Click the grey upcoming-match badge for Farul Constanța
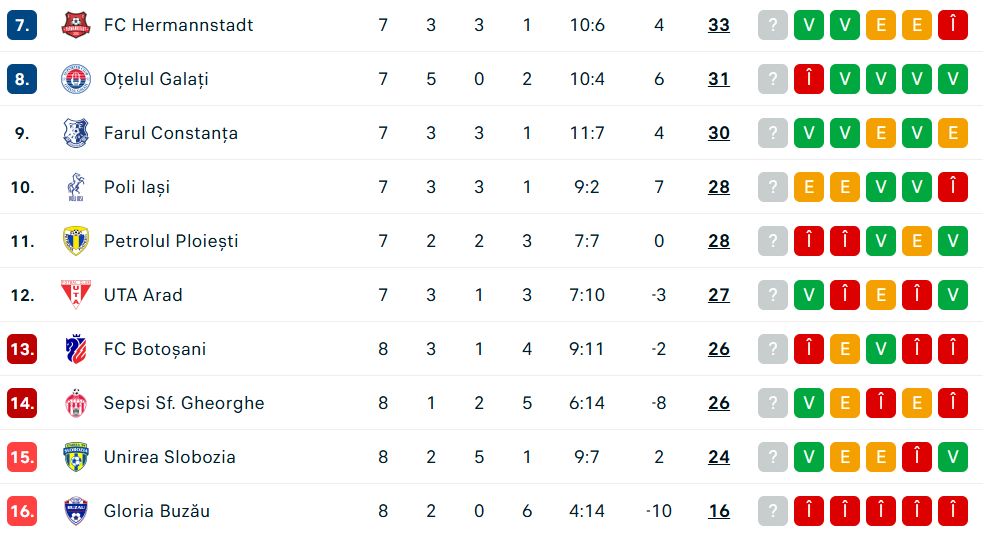993x537 pixels. click(x=773, y=133)
